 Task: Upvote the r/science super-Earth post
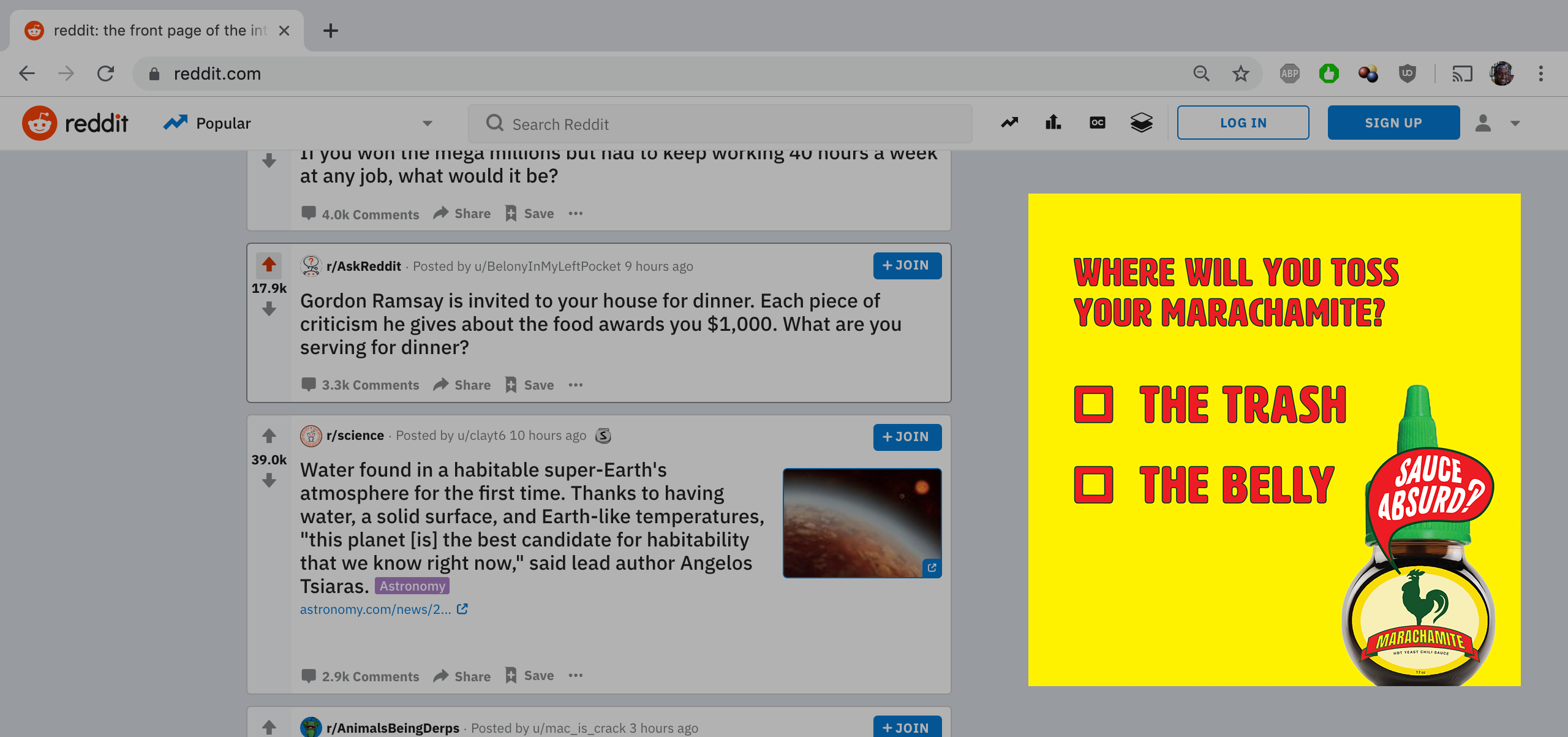coord(269,436)
